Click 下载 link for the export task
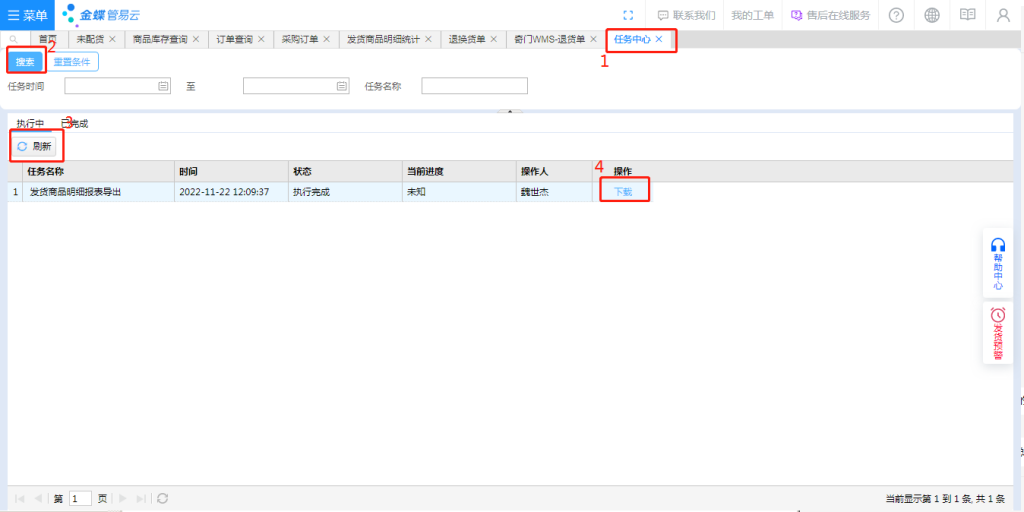Image resolution: width=1024 pixels, height=512 pixels. [623, 191]
